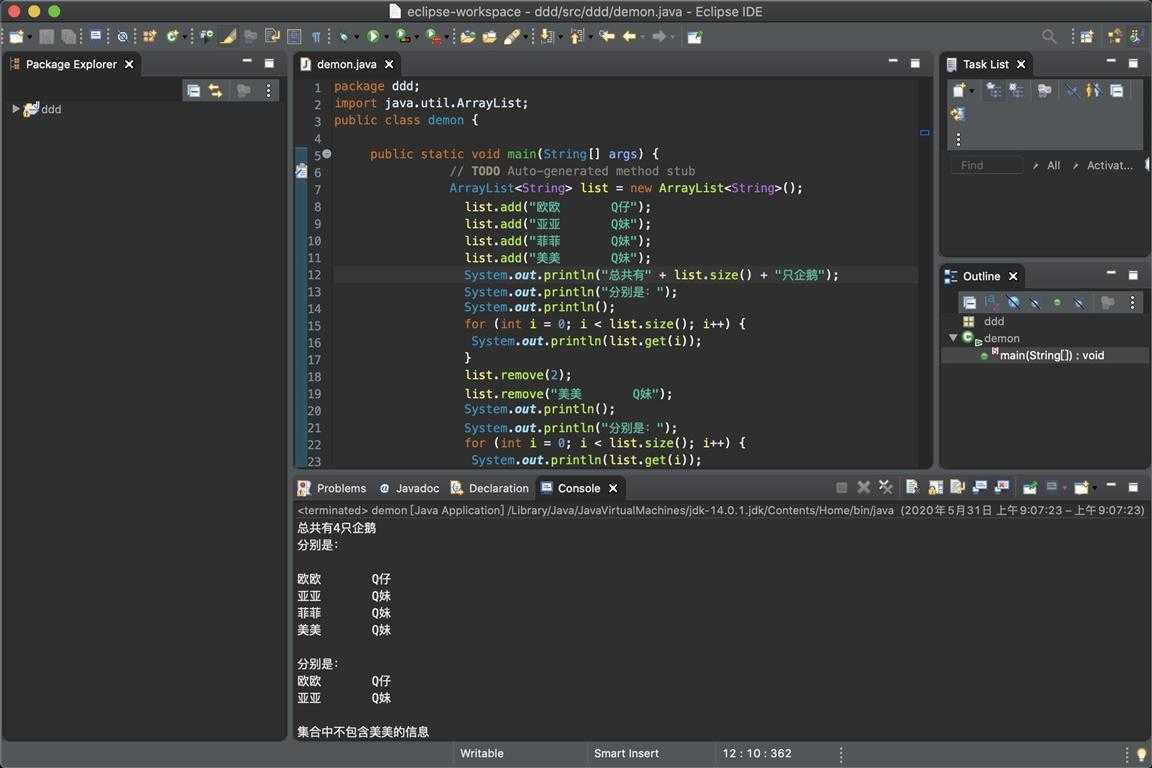1152x768 pixels.
Task: Click the Save All toolbar icon
Action: pyautogui.click(x=69, y=36)
